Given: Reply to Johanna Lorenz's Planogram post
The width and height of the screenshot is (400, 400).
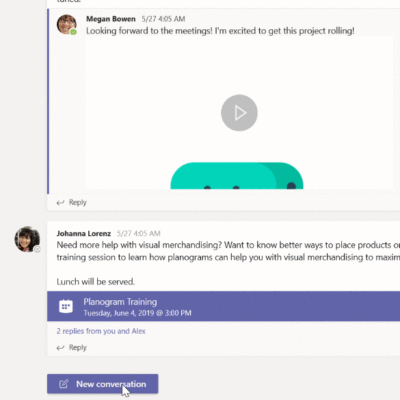Looking at the screenshot, I should click(x=72, y=348).
